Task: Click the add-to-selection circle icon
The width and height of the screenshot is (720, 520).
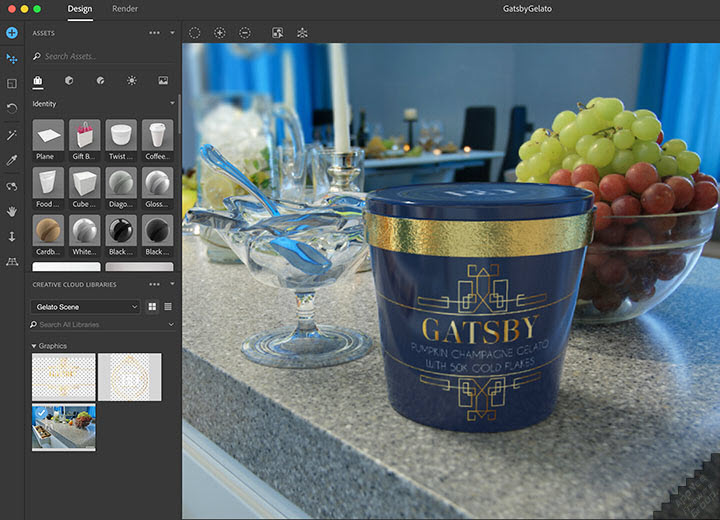Action: tap(220, 33)
